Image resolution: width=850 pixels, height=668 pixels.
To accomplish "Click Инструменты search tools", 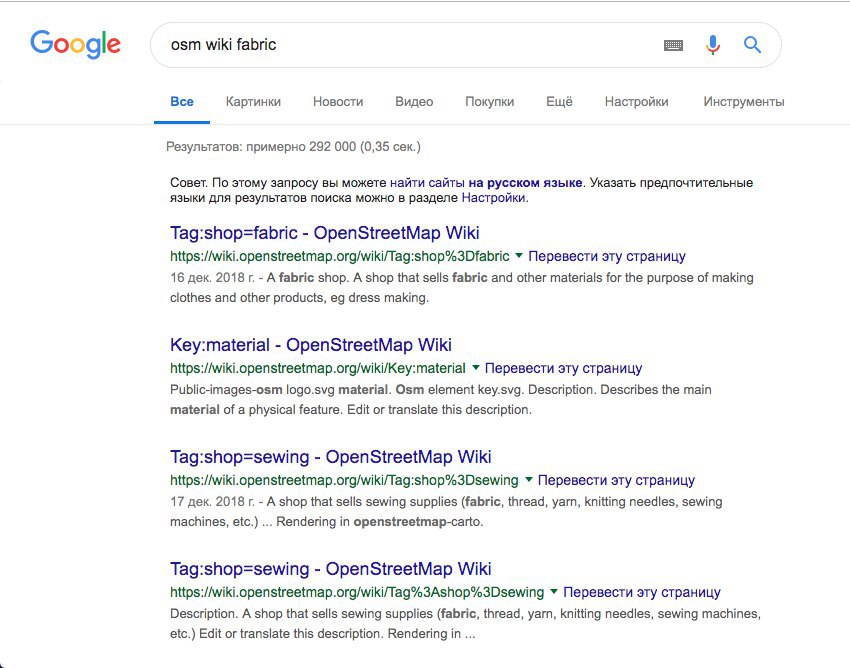I will click(744, 102).
